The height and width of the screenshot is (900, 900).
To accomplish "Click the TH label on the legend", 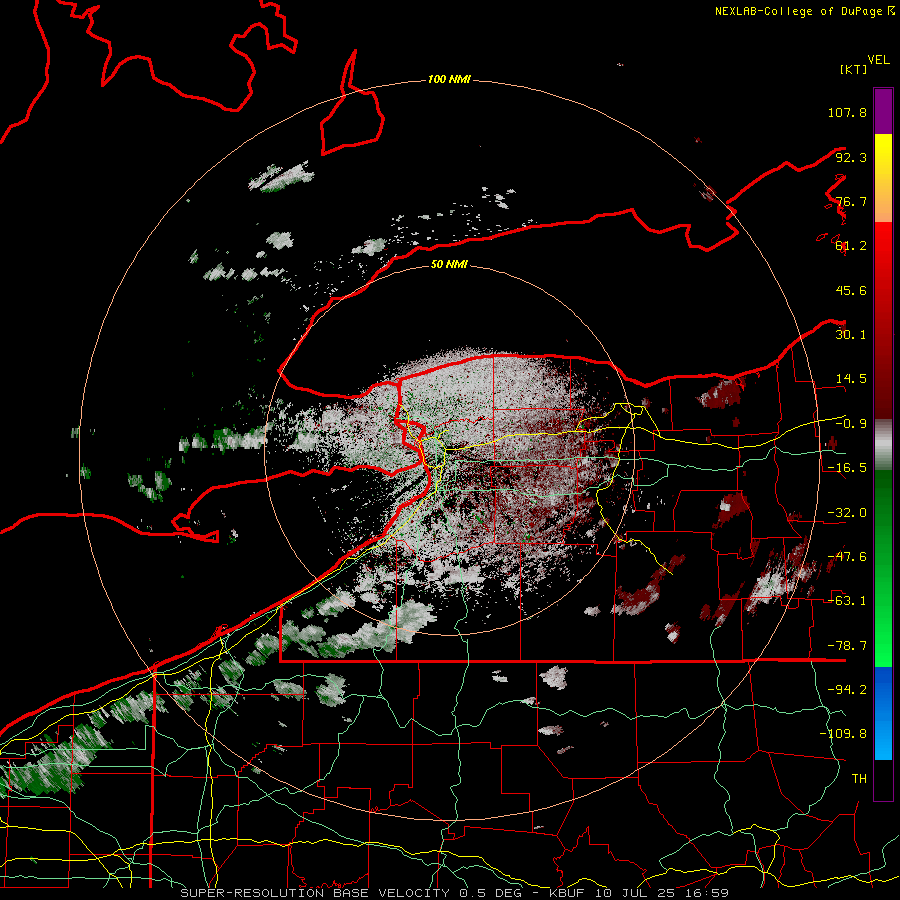I will (x=859, y=779).
